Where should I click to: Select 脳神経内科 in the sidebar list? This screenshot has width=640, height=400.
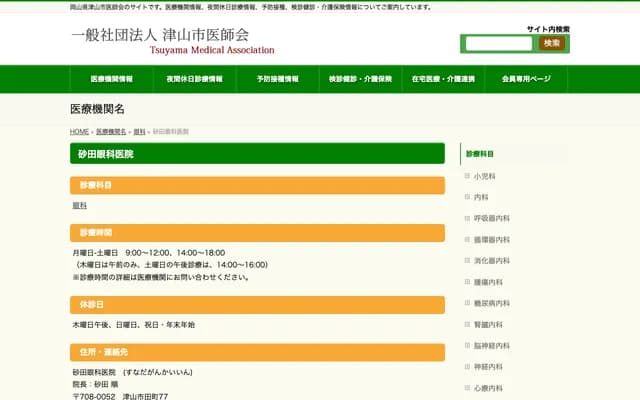[x=491, y=345]
